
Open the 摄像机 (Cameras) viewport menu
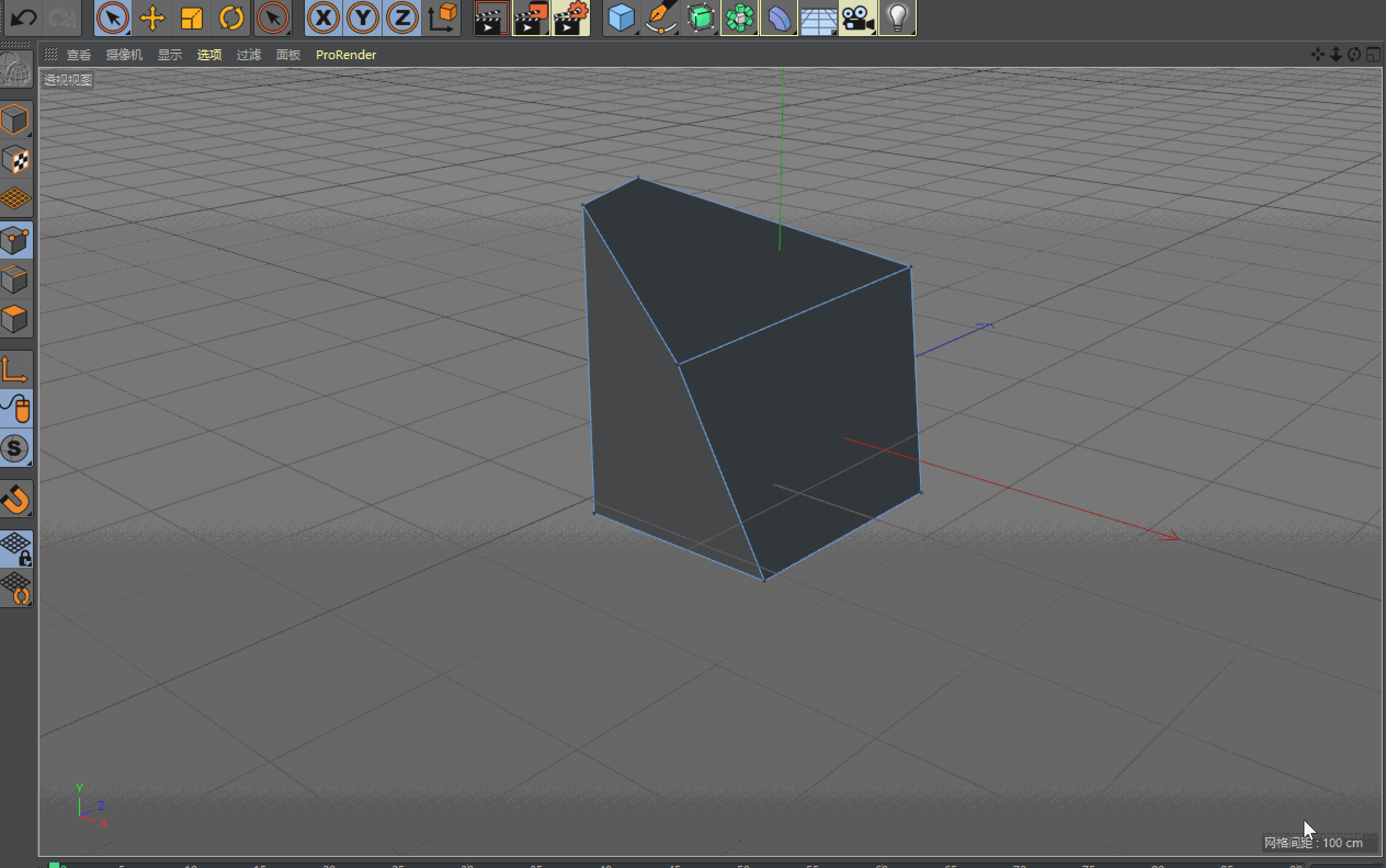pos(124,55)
